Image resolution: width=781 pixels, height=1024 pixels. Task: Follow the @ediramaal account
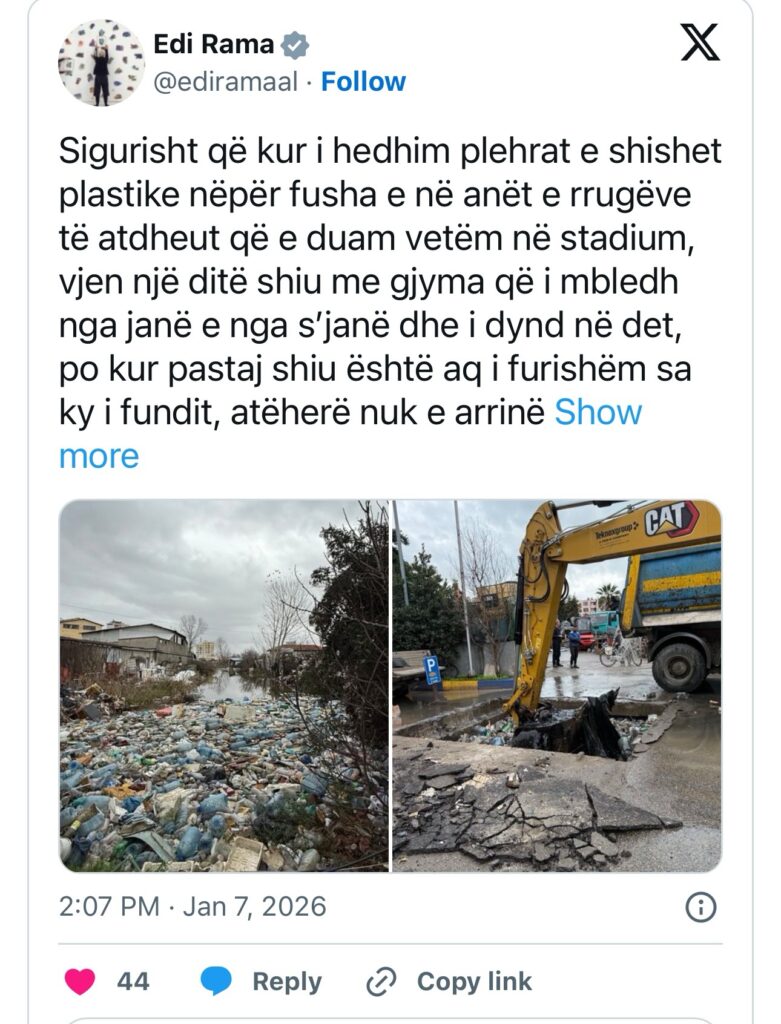point(363,82)
